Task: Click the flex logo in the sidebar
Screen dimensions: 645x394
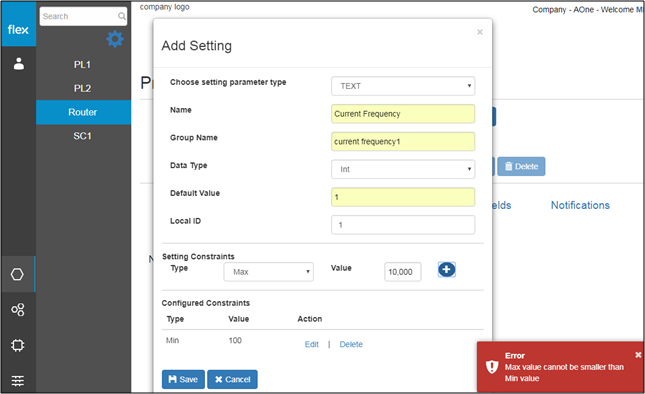Action: 18,29
